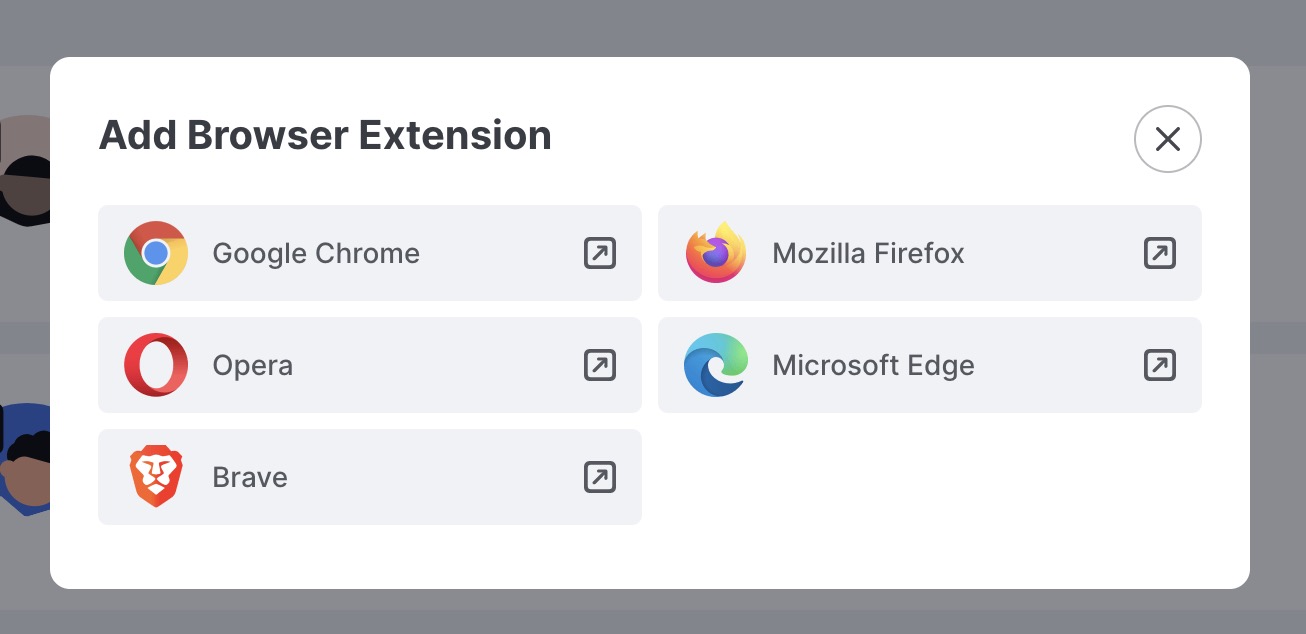Click the Add Browser Extension heading
The image size is (1306, 634).
pyautogui.click(x=325, y=135)
